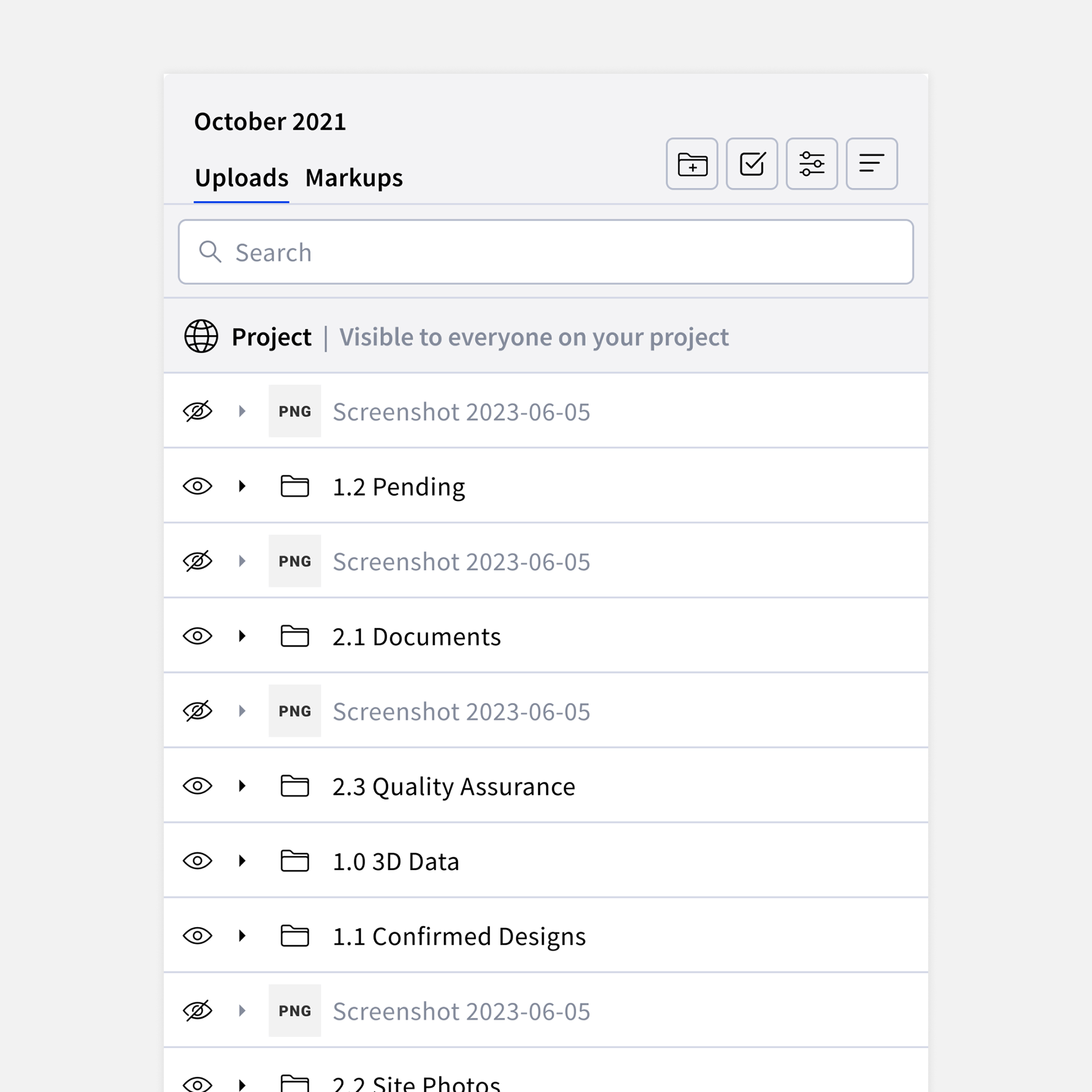The height and width of the screenshot is (1092, 1092).
Task: Expand the 2.3 Quality Assurance folder
Action: (242, 786)
